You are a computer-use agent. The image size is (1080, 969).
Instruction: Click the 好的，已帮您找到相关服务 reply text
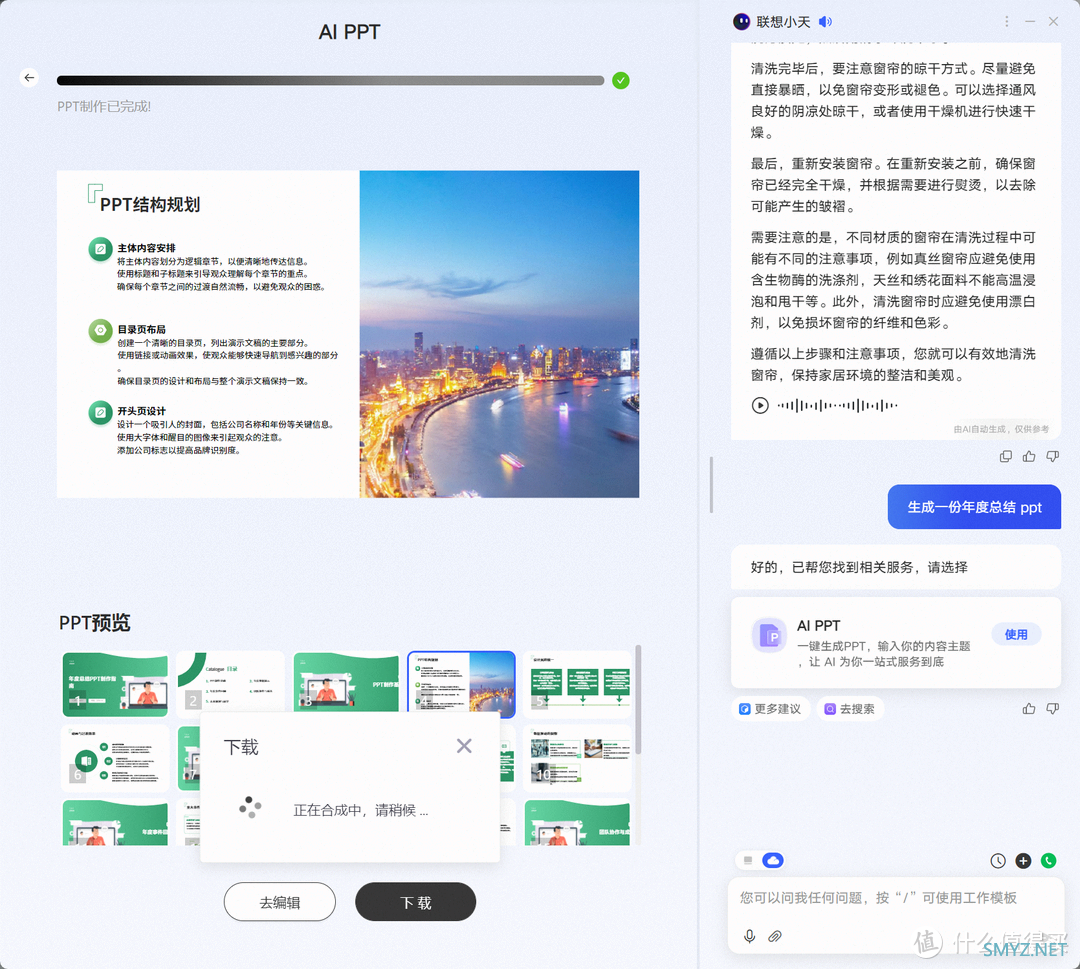(859, 567)
